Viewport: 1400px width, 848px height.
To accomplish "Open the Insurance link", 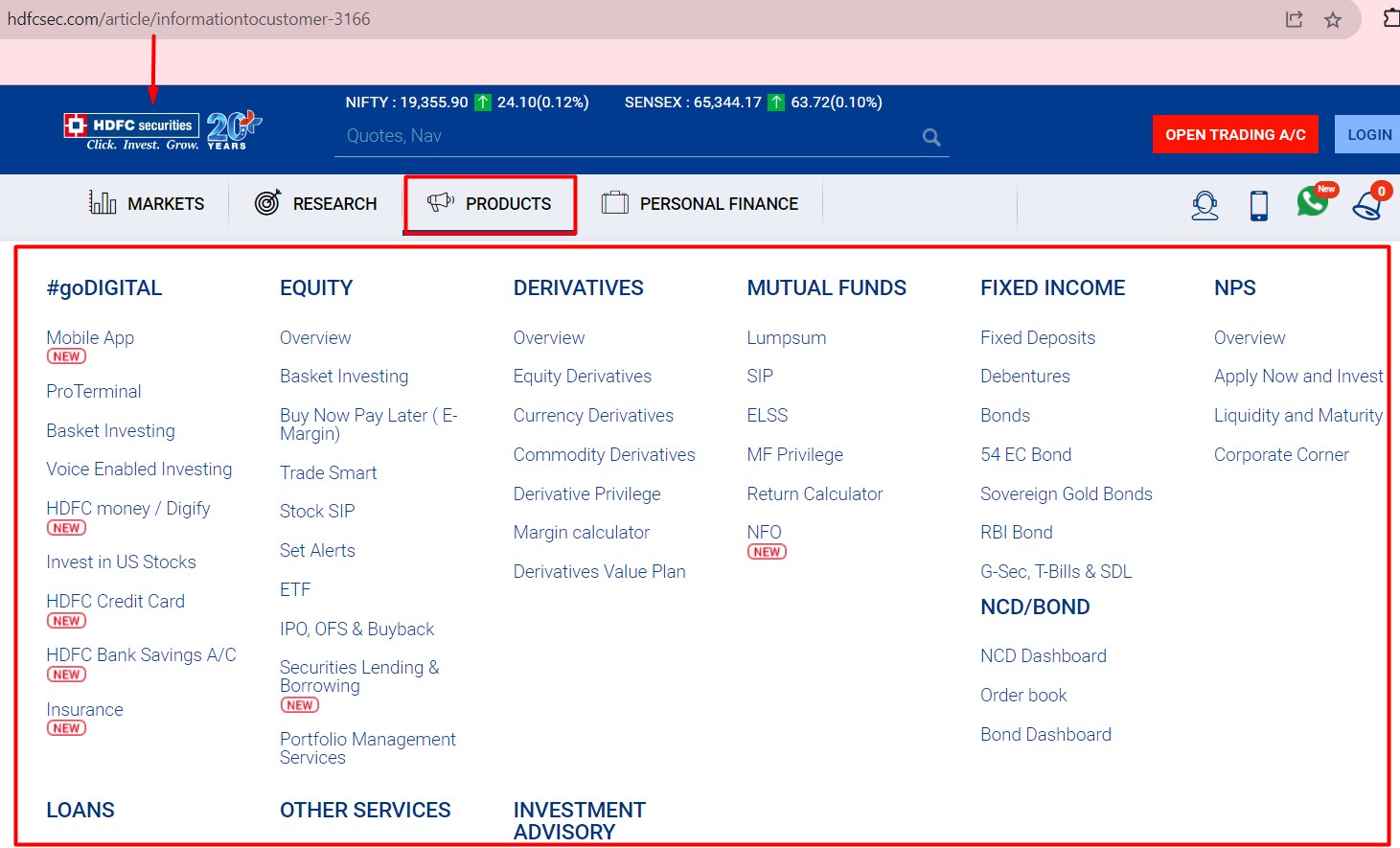I will [x=84, y=710].
